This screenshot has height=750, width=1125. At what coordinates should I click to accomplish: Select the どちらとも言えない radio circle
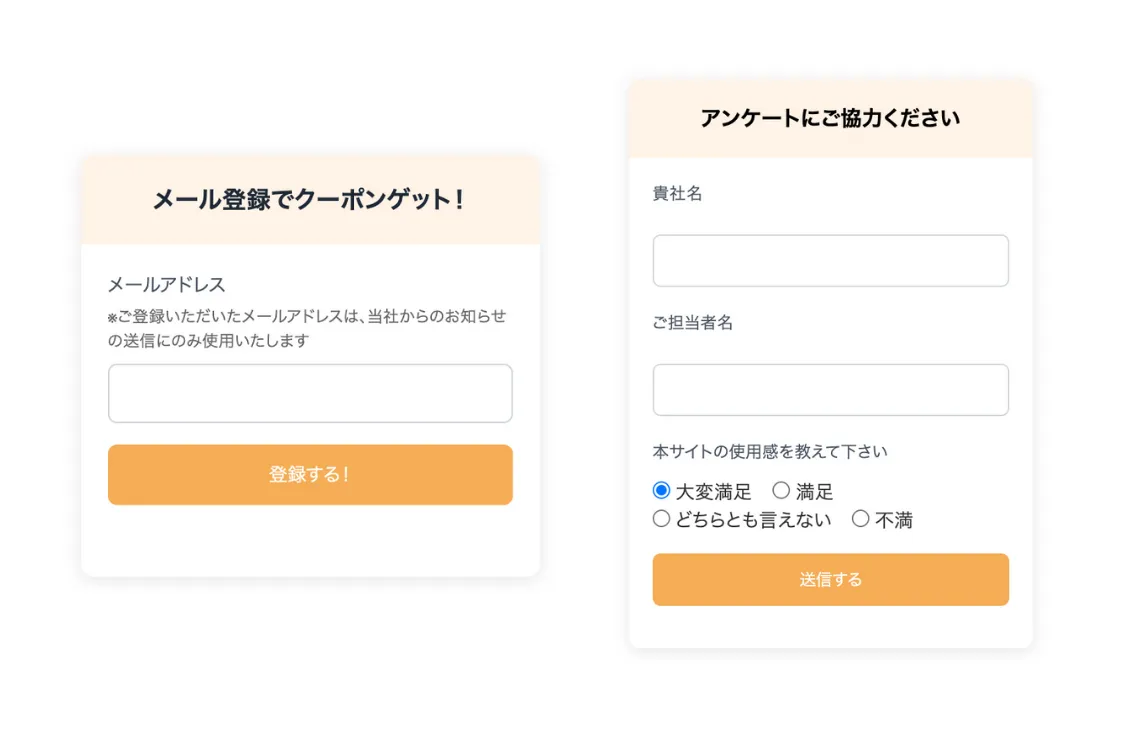[x=661, y=518]
